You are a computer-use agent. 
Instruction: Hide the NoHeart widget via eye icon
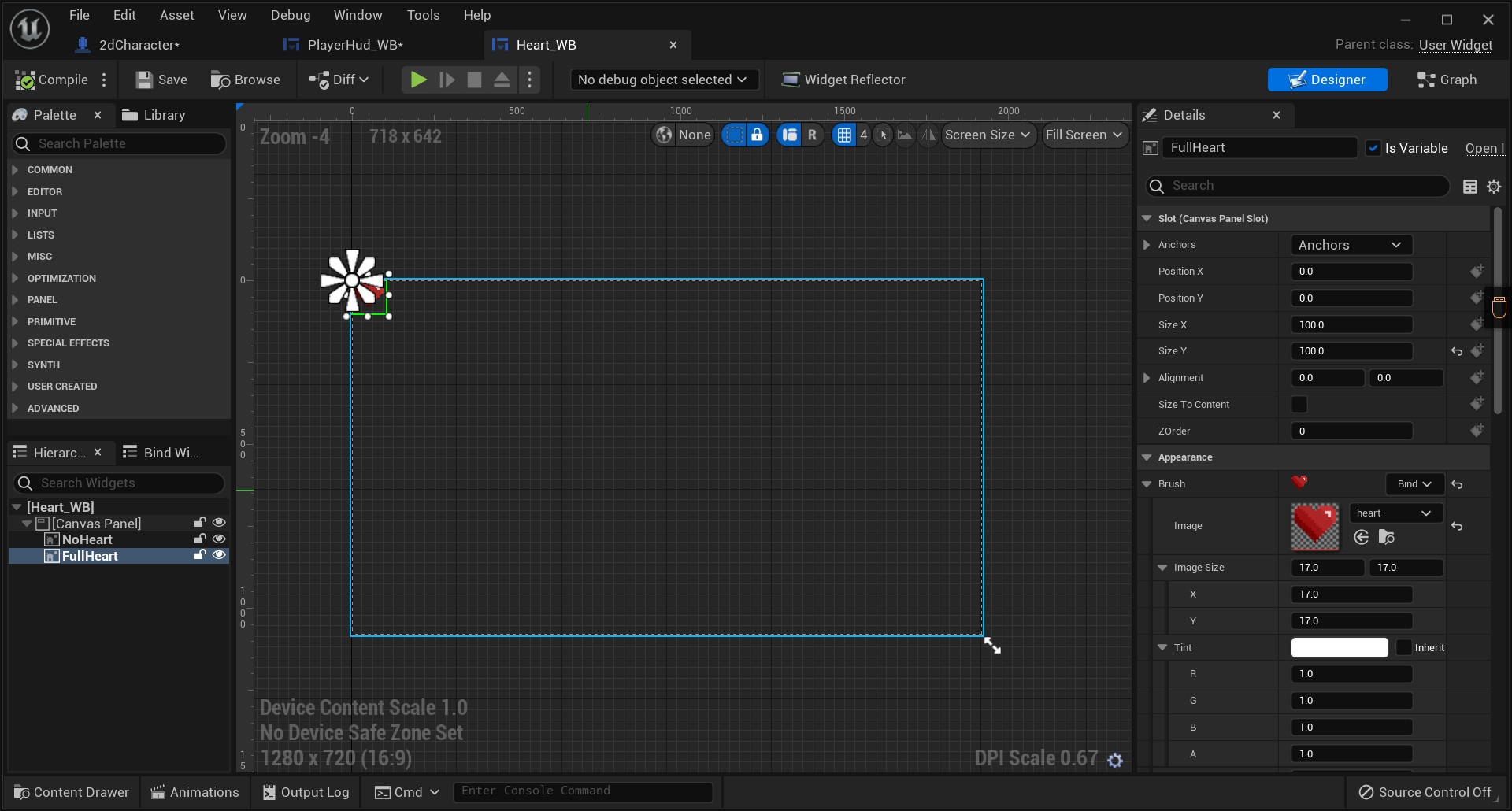219,539
